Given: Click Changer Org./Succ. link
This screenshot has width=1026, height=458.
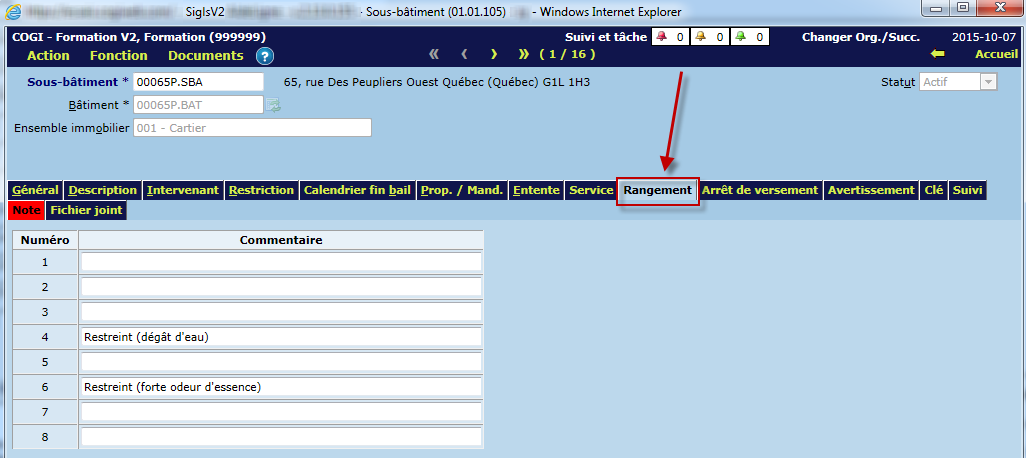Looking at the screenshot, I should coord(861,37).
